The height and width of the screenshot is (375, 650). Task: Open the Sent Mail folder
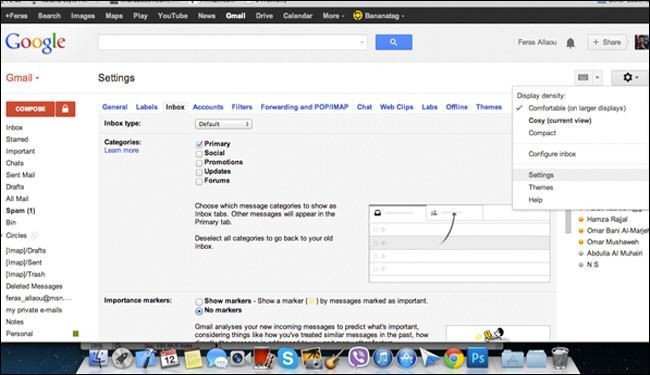(x=20, y=175)
